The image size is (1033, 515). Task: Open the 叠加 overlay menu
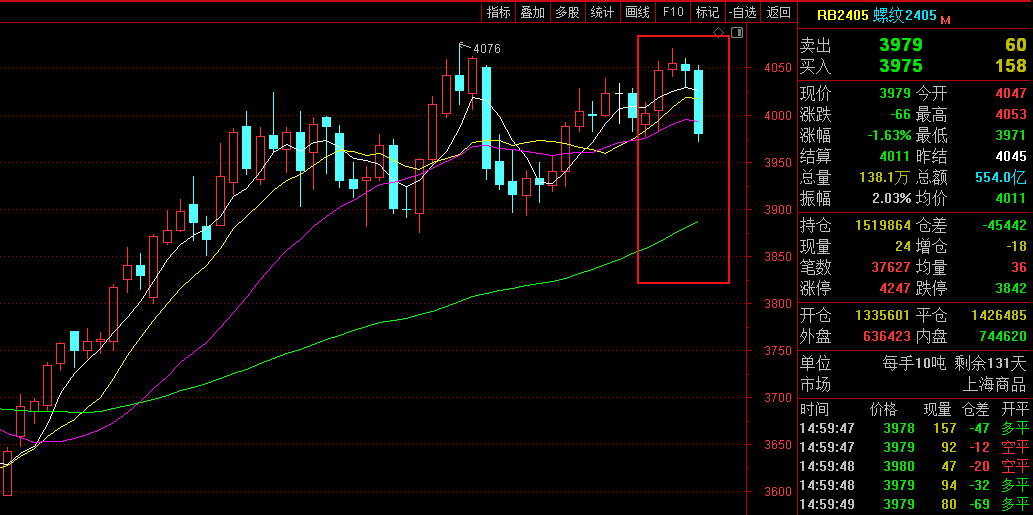point(533,12)
